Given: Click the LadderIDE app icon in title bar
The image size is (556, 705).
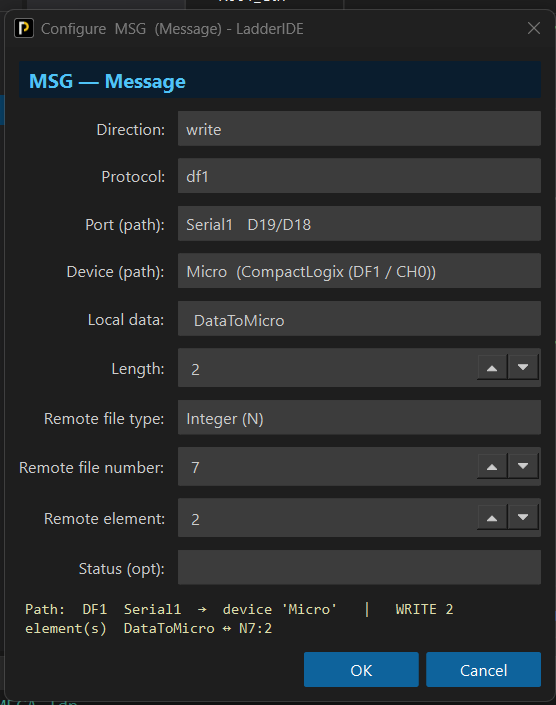Looking at the screenshot, I should click(x=24, y=28).
